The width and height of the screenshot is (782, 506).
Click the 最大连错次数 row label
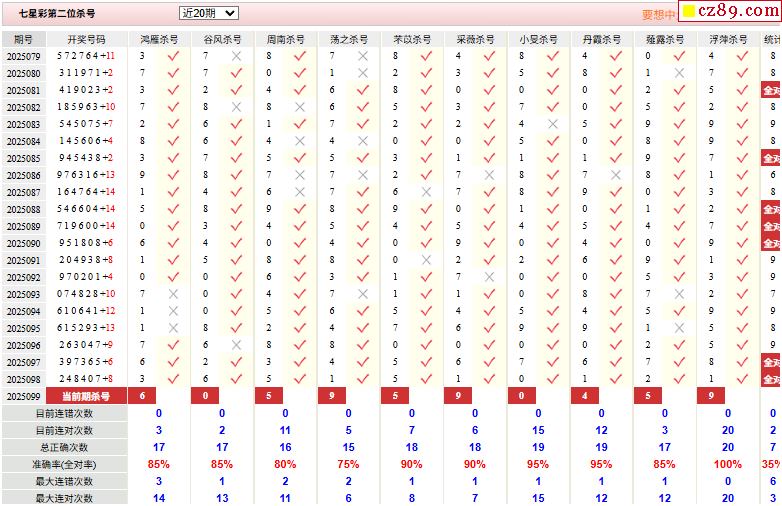pos(64,481)
